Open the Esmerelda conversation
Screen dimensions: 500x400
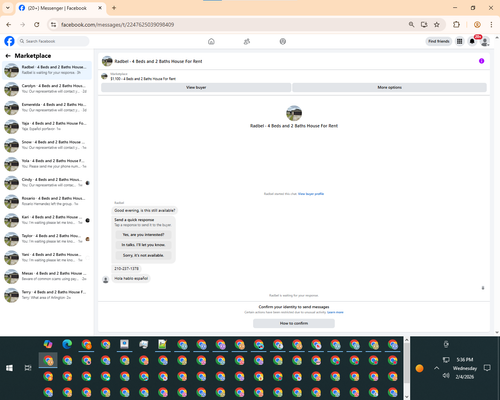point(47,107)
